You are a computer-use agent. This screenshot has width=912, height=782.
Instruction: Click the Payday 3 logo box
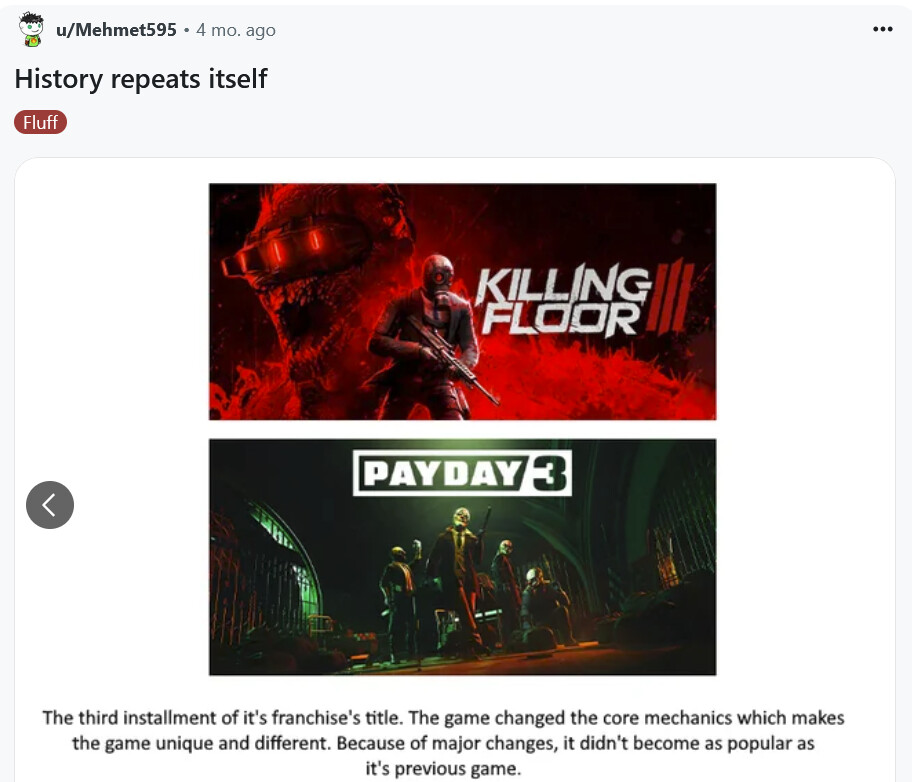462,472
